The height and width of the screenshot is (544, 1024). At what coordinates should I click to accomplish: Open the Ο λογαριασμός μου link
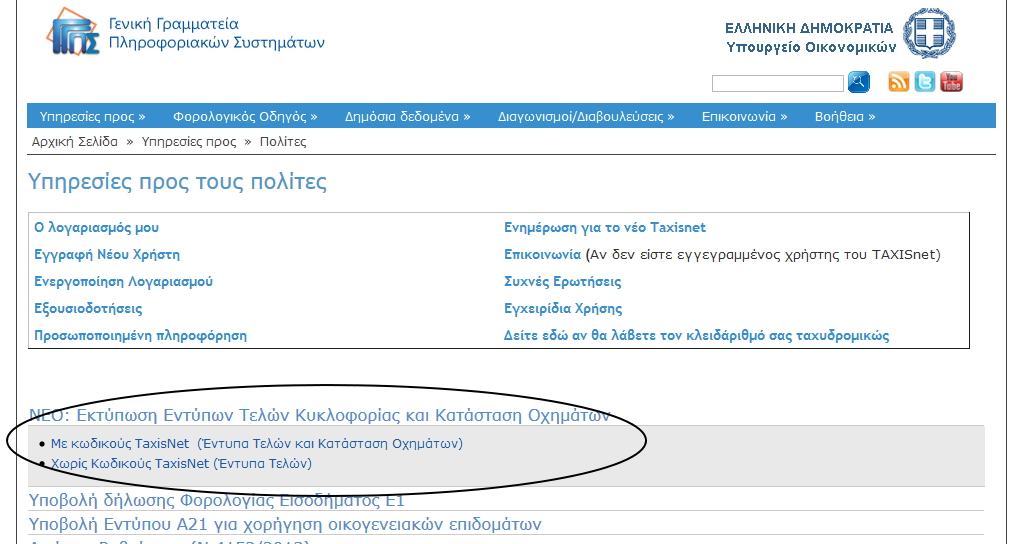(x=96, y=228)
